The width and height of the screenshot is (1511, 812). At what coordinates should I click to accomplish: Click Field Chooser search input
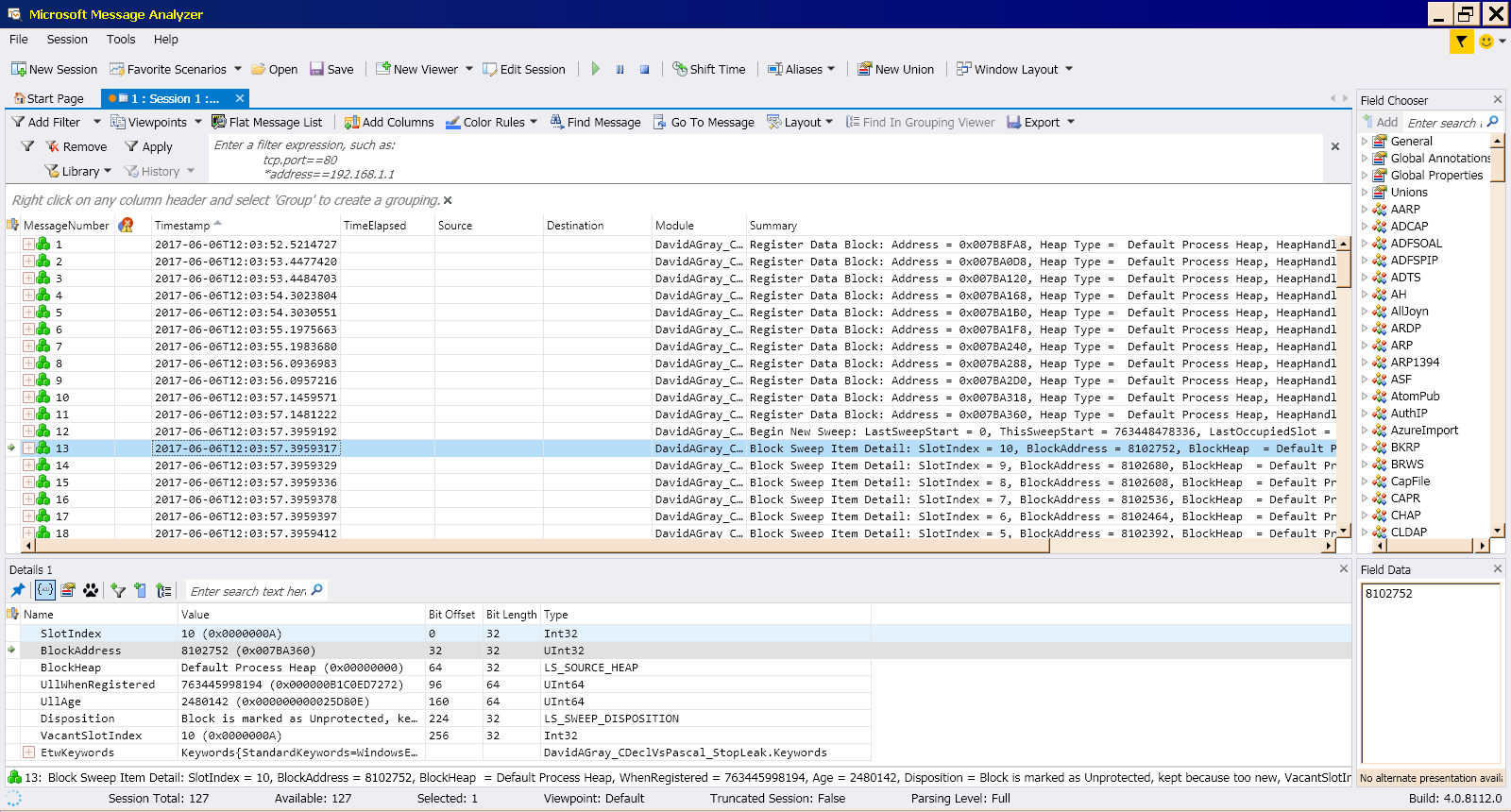tap(1443, 123)
